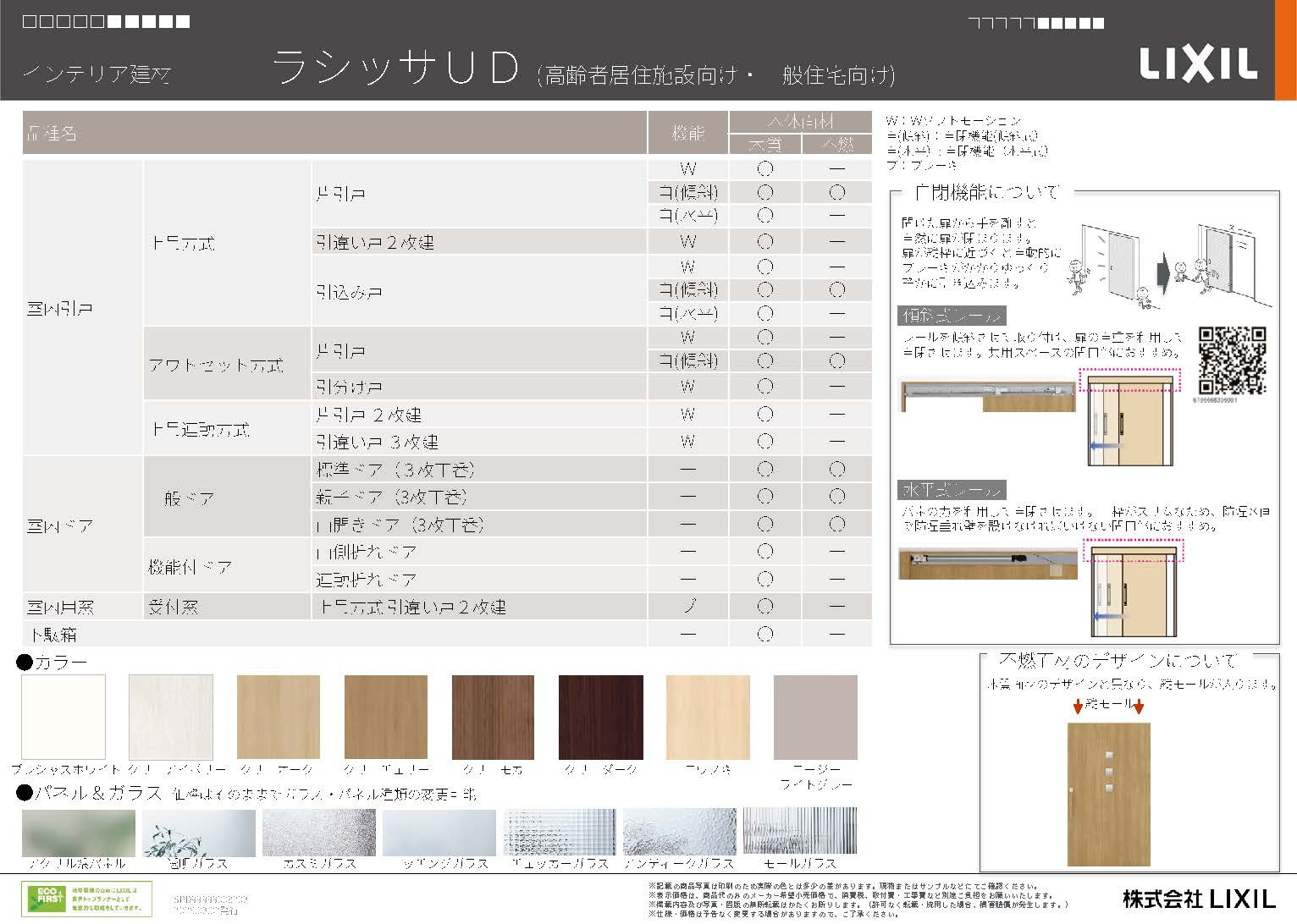Click the 傾斜式レール section label
This screenshot has width=1297, height=924.
click(x=952, y=316)
